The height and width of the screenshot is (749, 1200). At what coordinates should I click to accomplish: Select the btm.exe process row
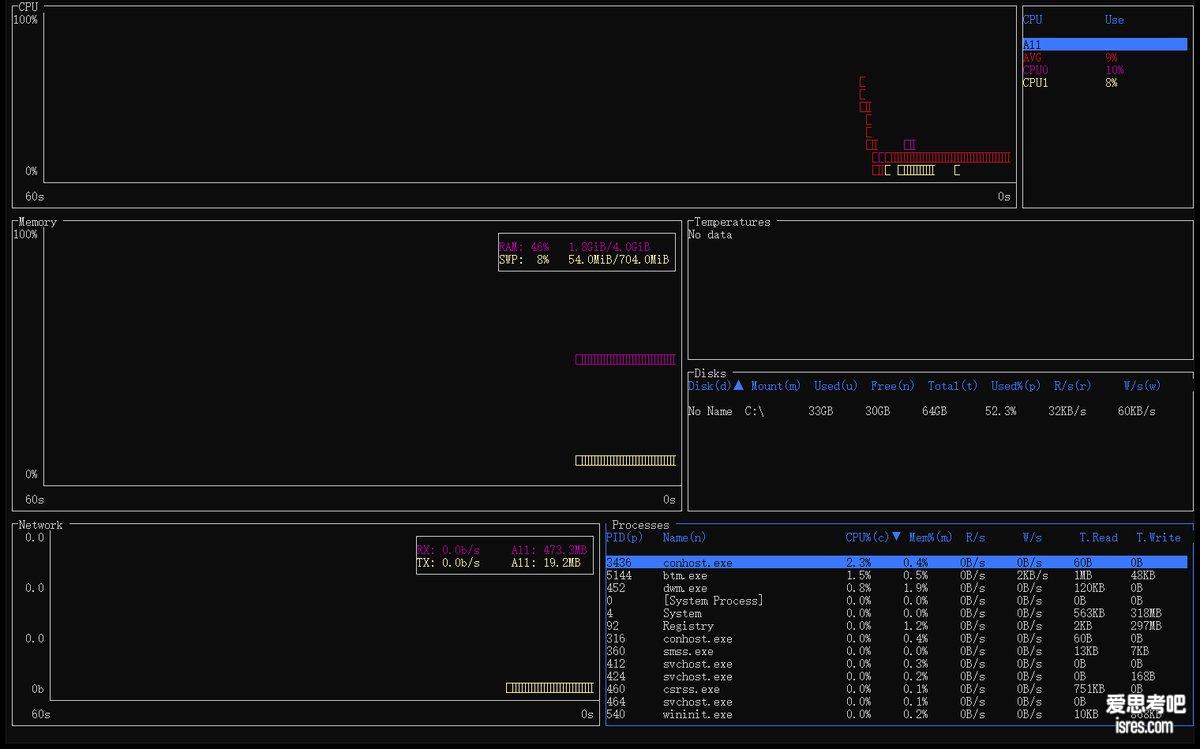[x=896, y=576]
